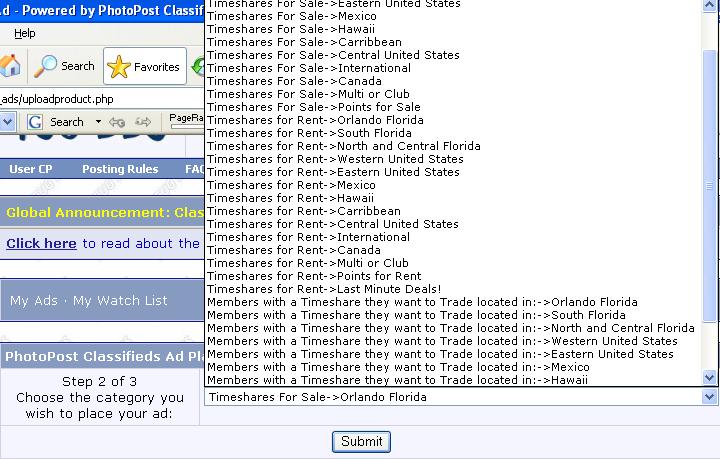Click the list scrollbar down arrow
The image size is (720, 459).
[710, 378]
